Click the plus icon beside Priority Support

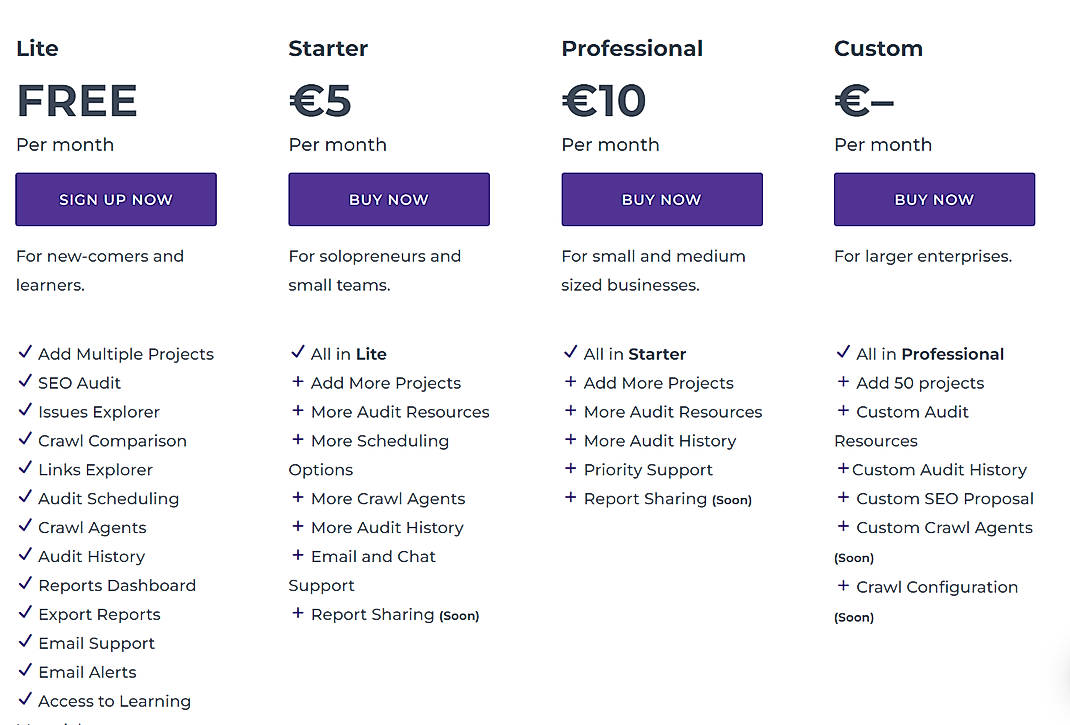coord(570,469)
